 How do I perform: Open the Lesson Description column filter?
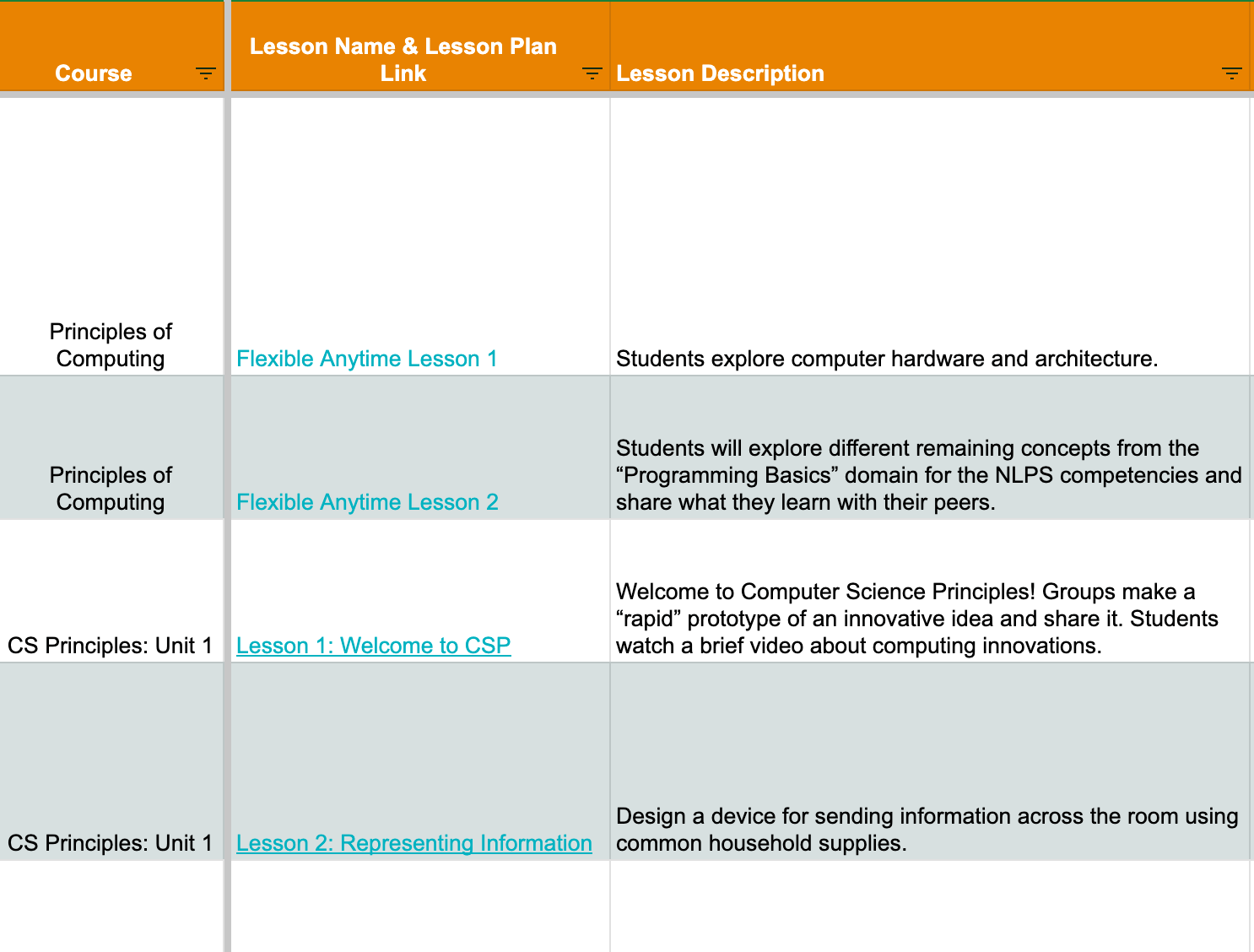pos(1231,73)
